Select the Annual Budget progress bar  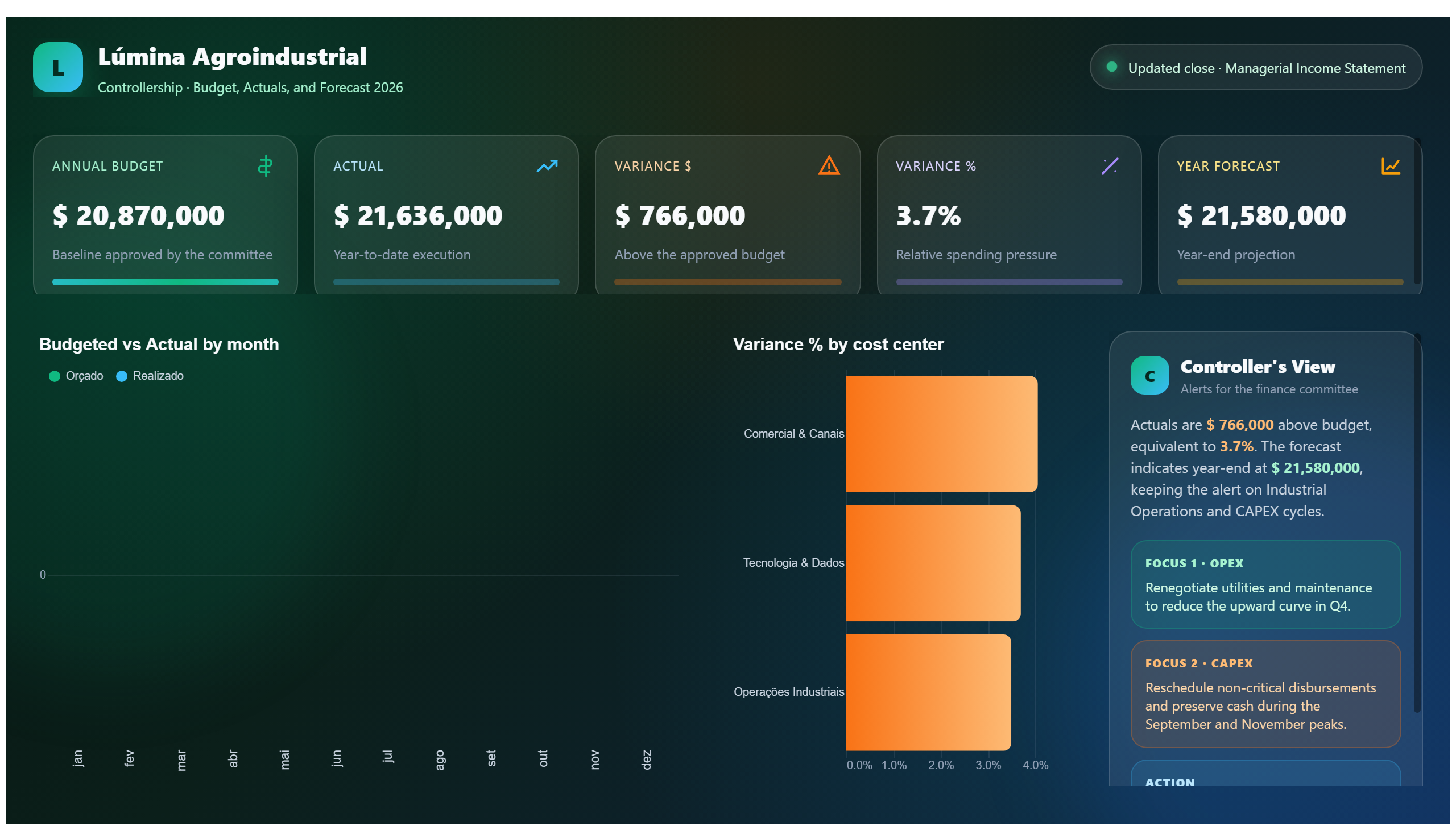(166, 281)
